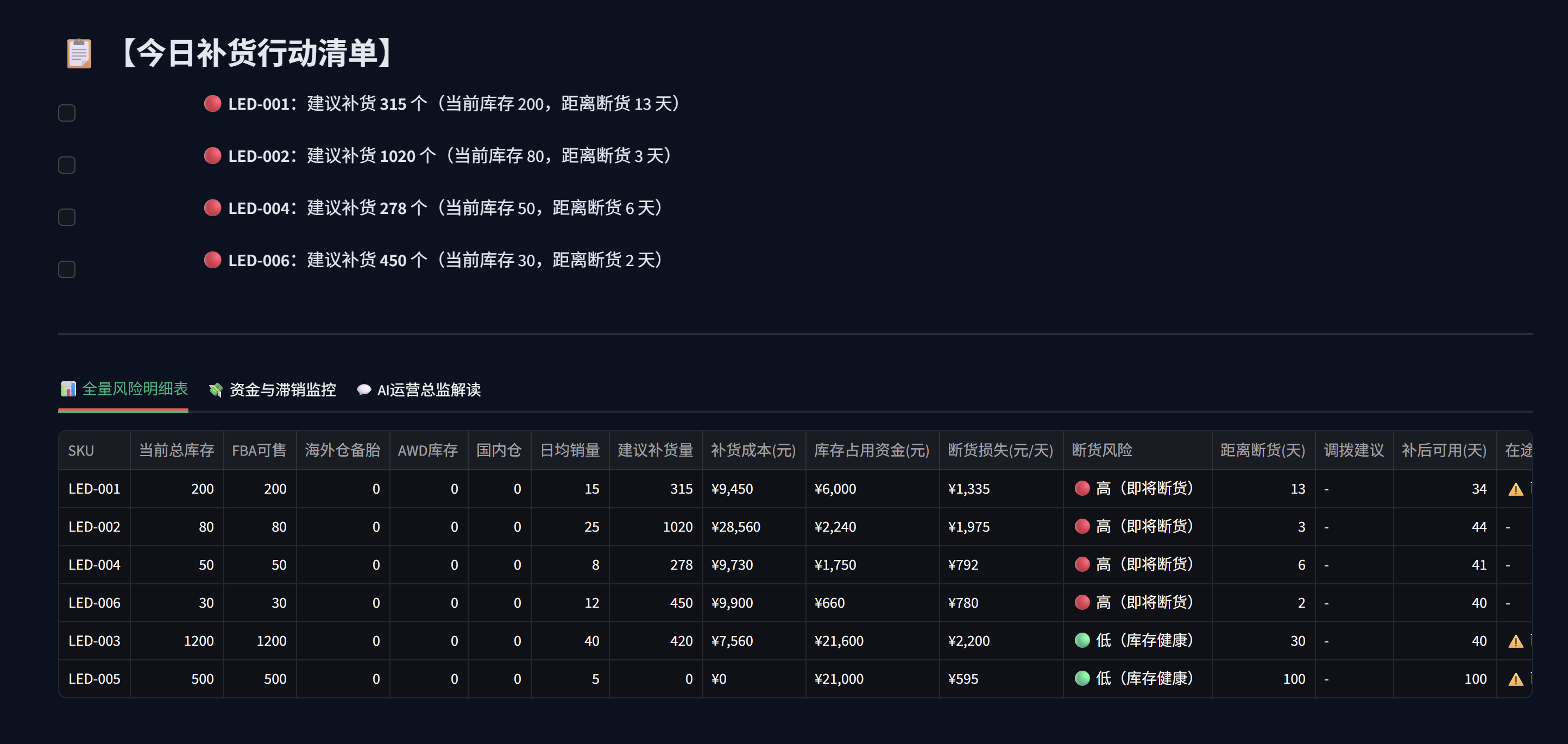Check the LED-002 replenishment checkbox
This screenshot has height=744, width=1568.
[66, 165]
